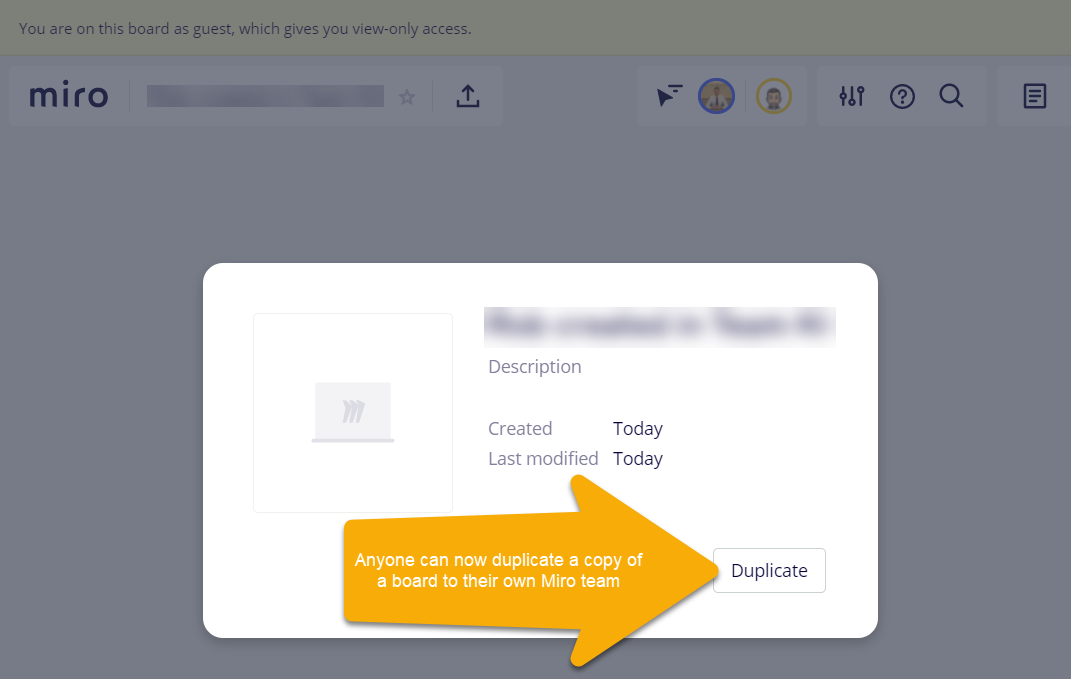This screenshot has width=1071, height=679.
Task: Open the export board upload icon
Action: [x=468, y=96]
